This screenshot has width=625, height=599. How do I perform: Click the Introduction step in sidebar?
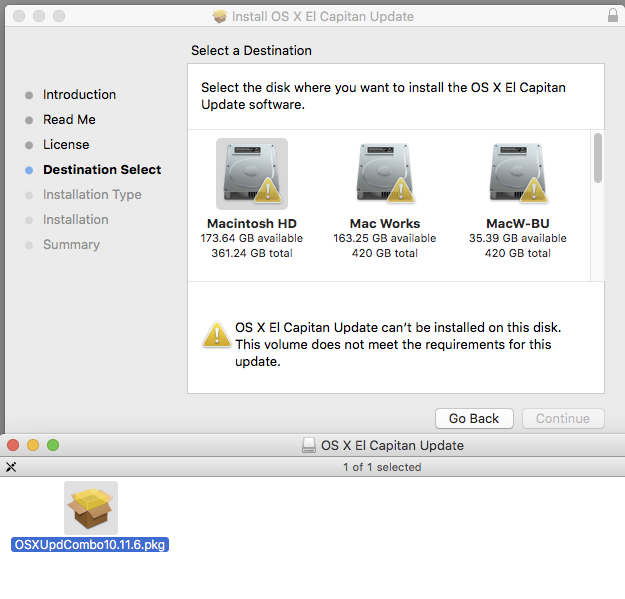pos(79,94)
